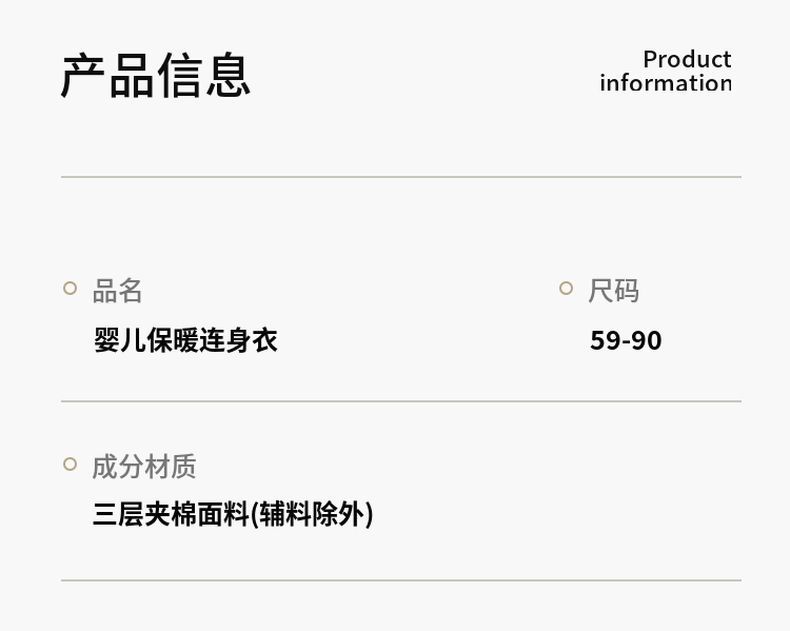
Task: Click the divider line above 成分材质
Action: coord(400,401)
